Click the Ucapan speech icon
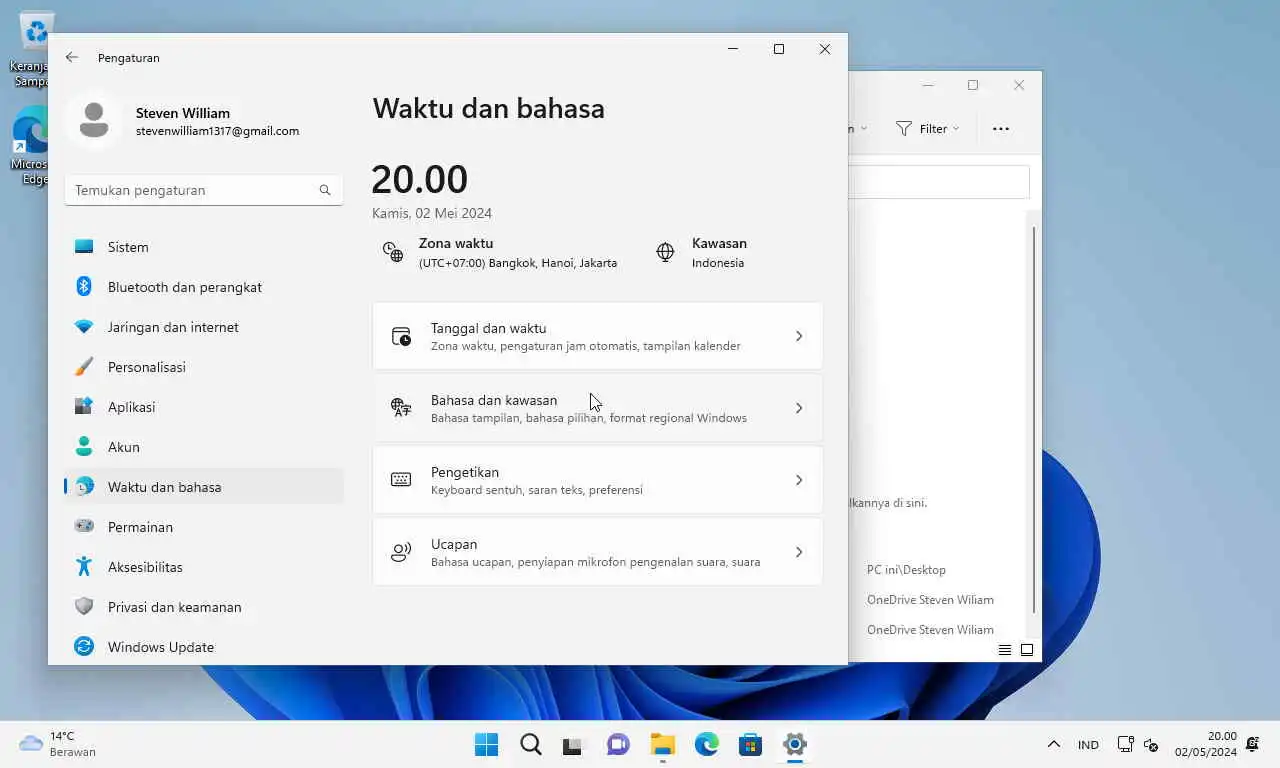The image size is (1280, 768). tap(401, 552)
